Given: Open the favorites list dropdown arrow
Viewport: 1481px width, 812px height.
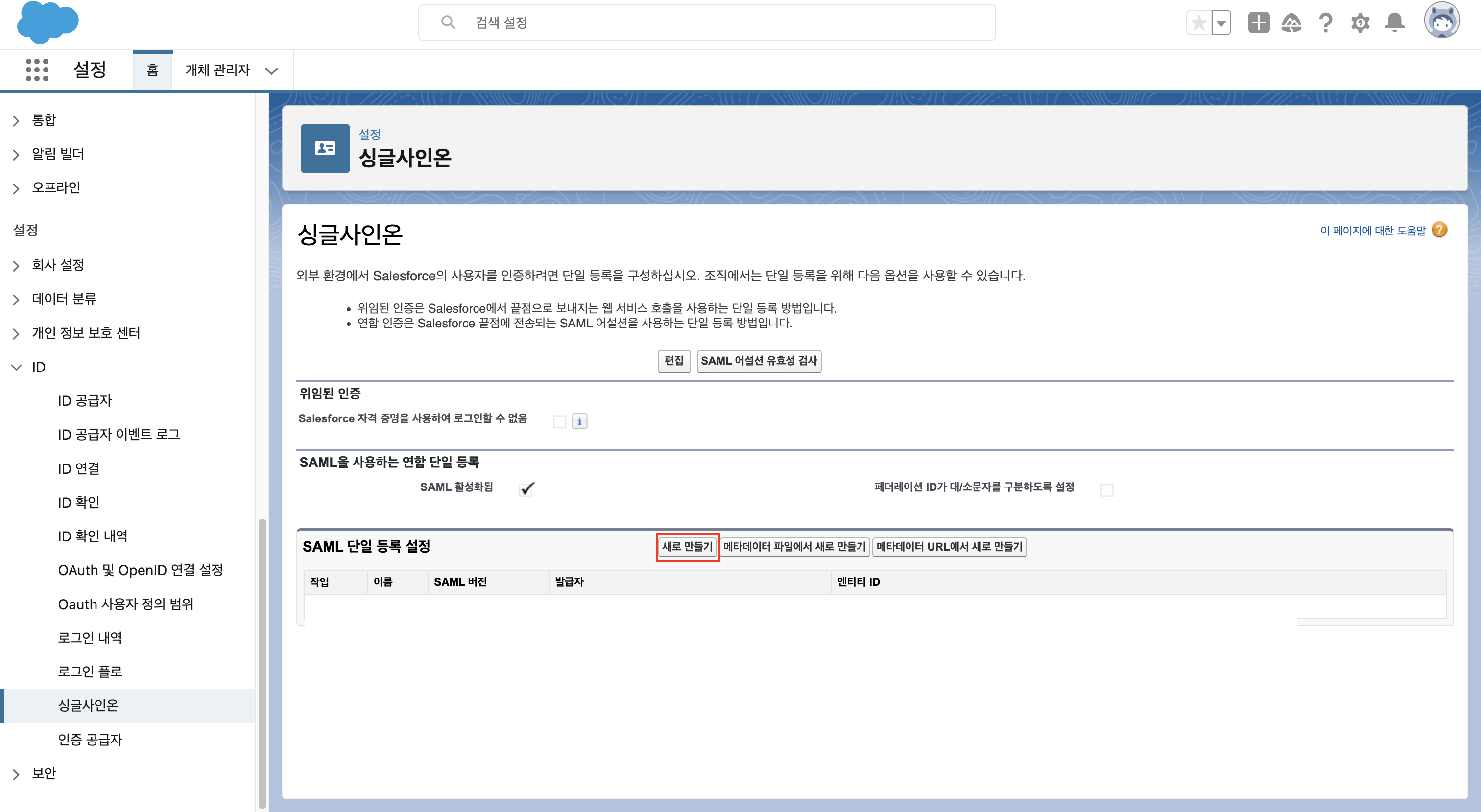Looking at the screenshot, I should click(1221, 23).
